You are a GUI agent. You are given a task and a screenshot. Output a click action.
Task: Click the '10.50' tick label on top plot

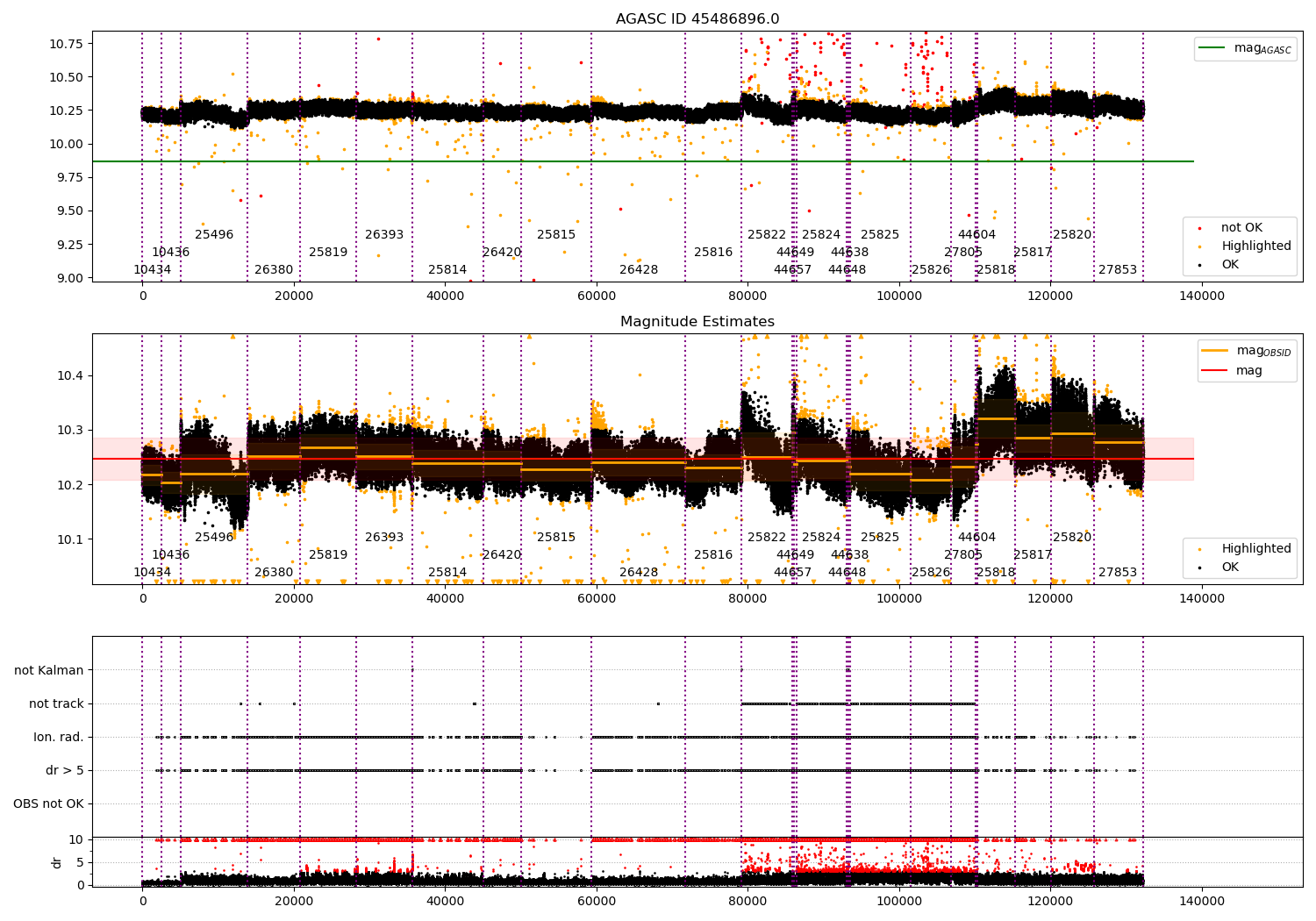pos(67,77)
